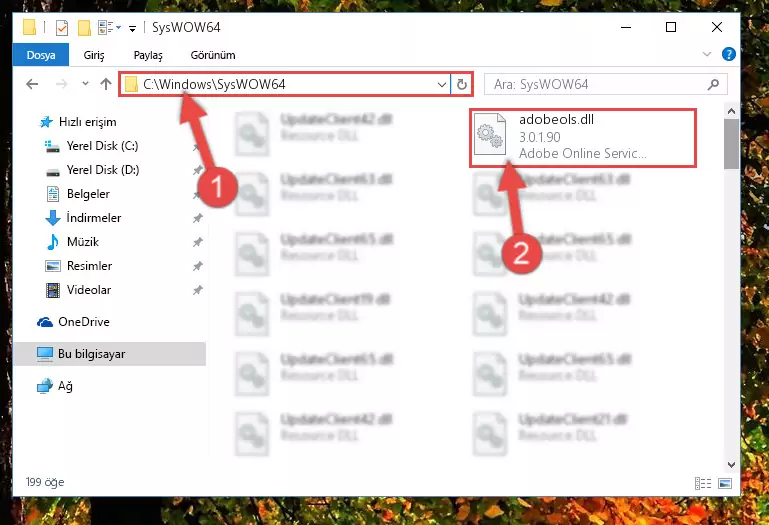
Task: Click pin icon next to İndirmeler
Action: 197,218
